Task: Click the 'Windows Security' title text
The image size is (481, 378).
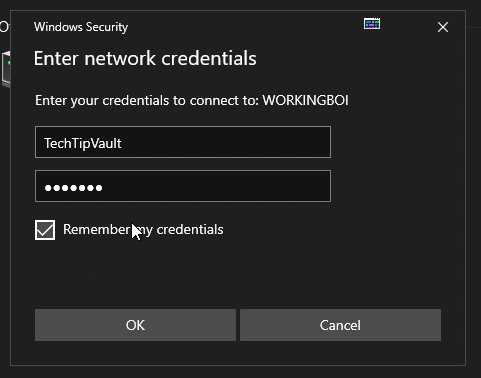Action: click(x=81, y=27)
